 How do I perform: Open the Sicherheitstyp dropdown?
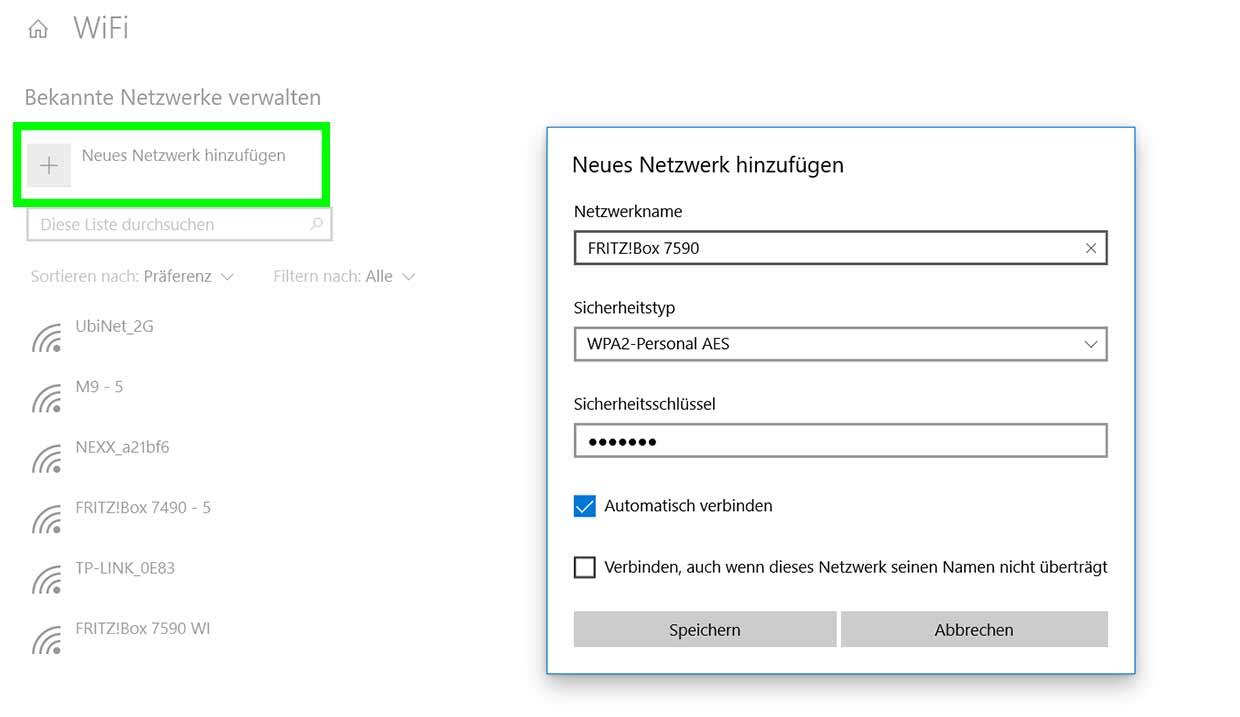click(x=841, y=344)
